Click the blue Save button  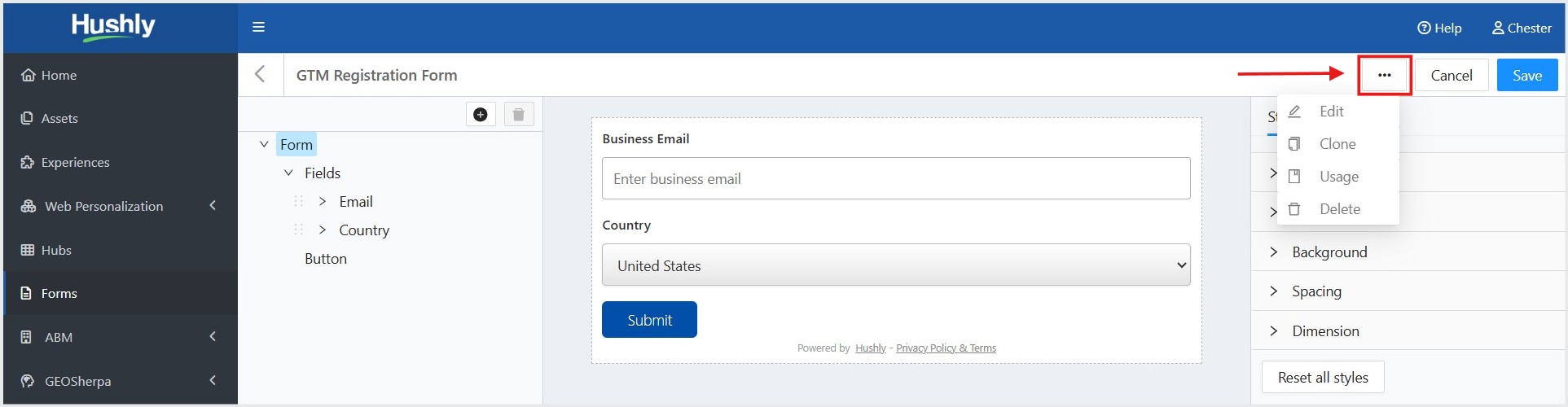coord(1527,75)
